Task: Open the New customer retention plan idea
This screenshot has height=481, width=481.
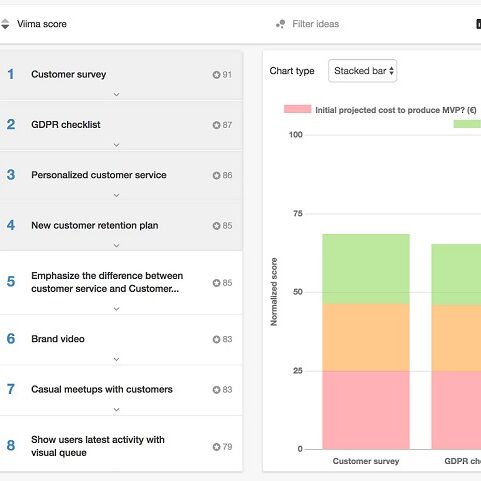Action: (95, 225)
